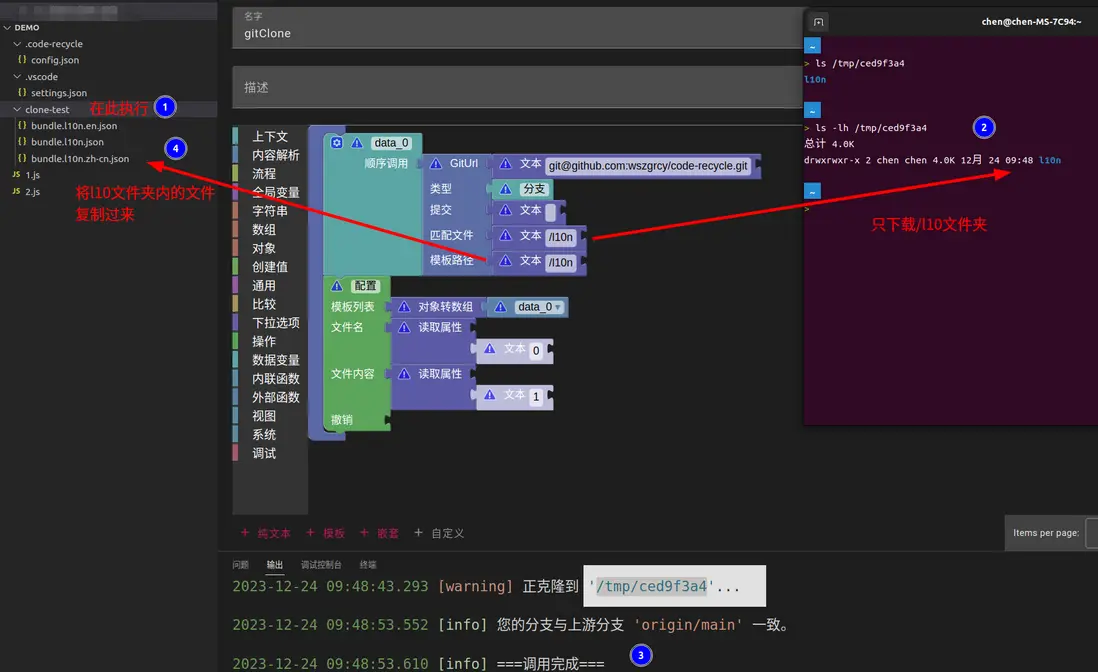
Task: Click the new-tab icon in the terminal window title bar
Action: (819, 22)
